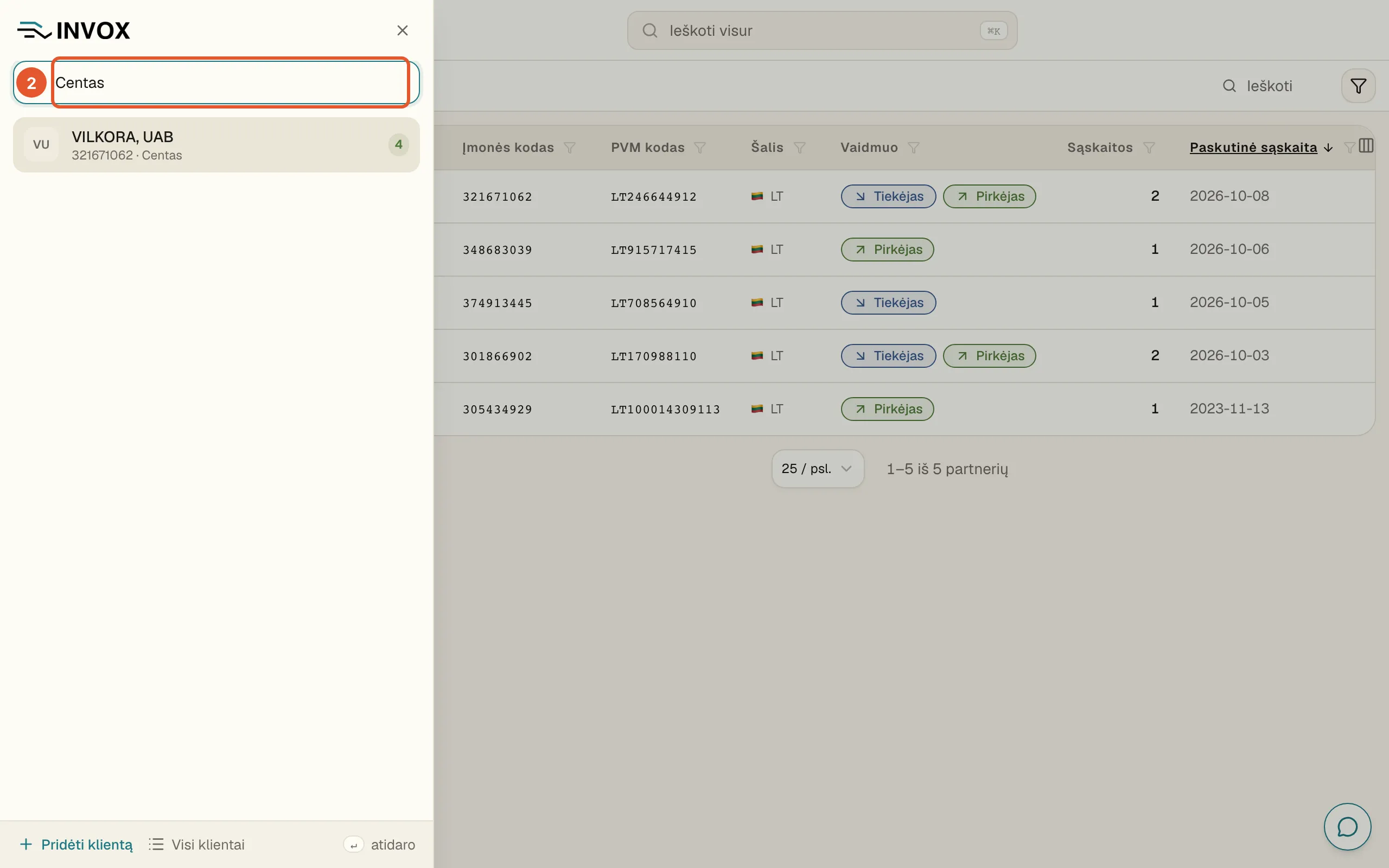Select VILKORA, UAB client result

216,145
